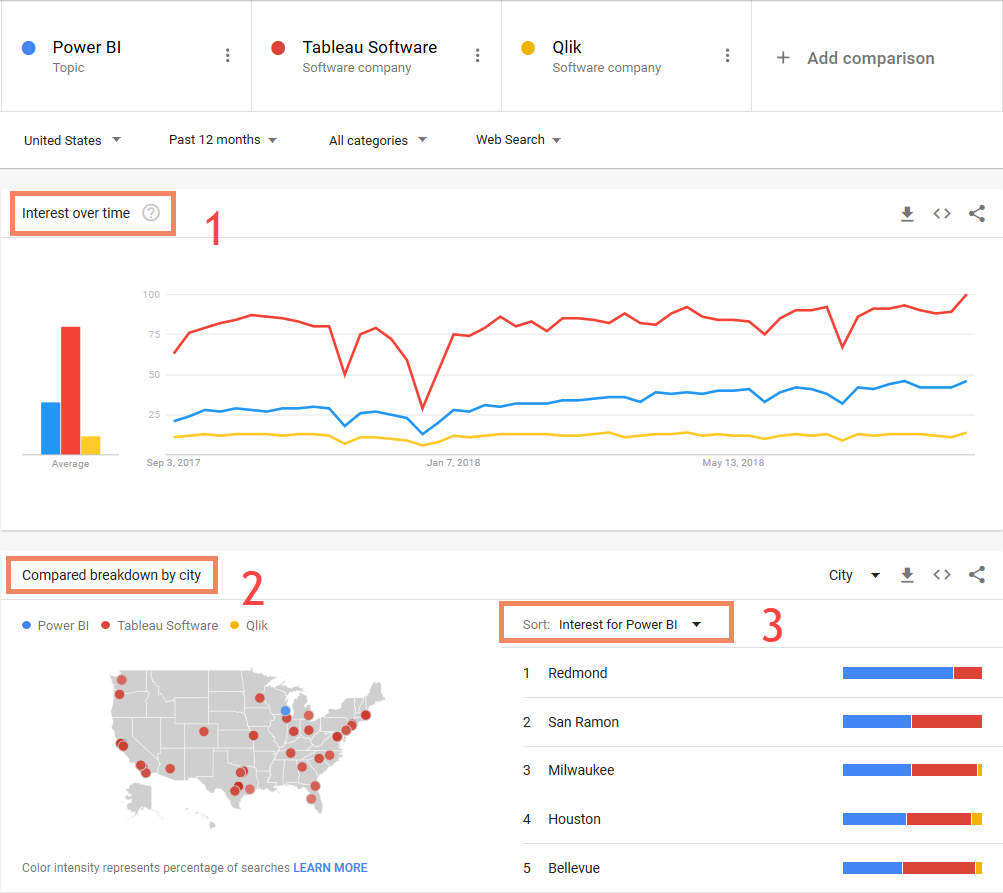This screenshot has height=893, width=1003.
Task: Download the city breakdown data
Action: [907, 575]
